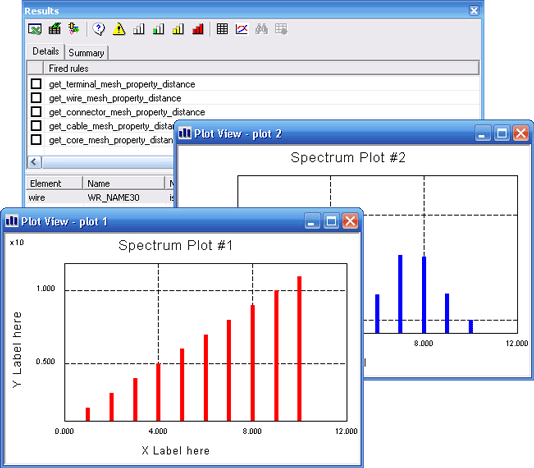Click the Excel export icon in Results toolbar
534x468 pixels.
35,29
